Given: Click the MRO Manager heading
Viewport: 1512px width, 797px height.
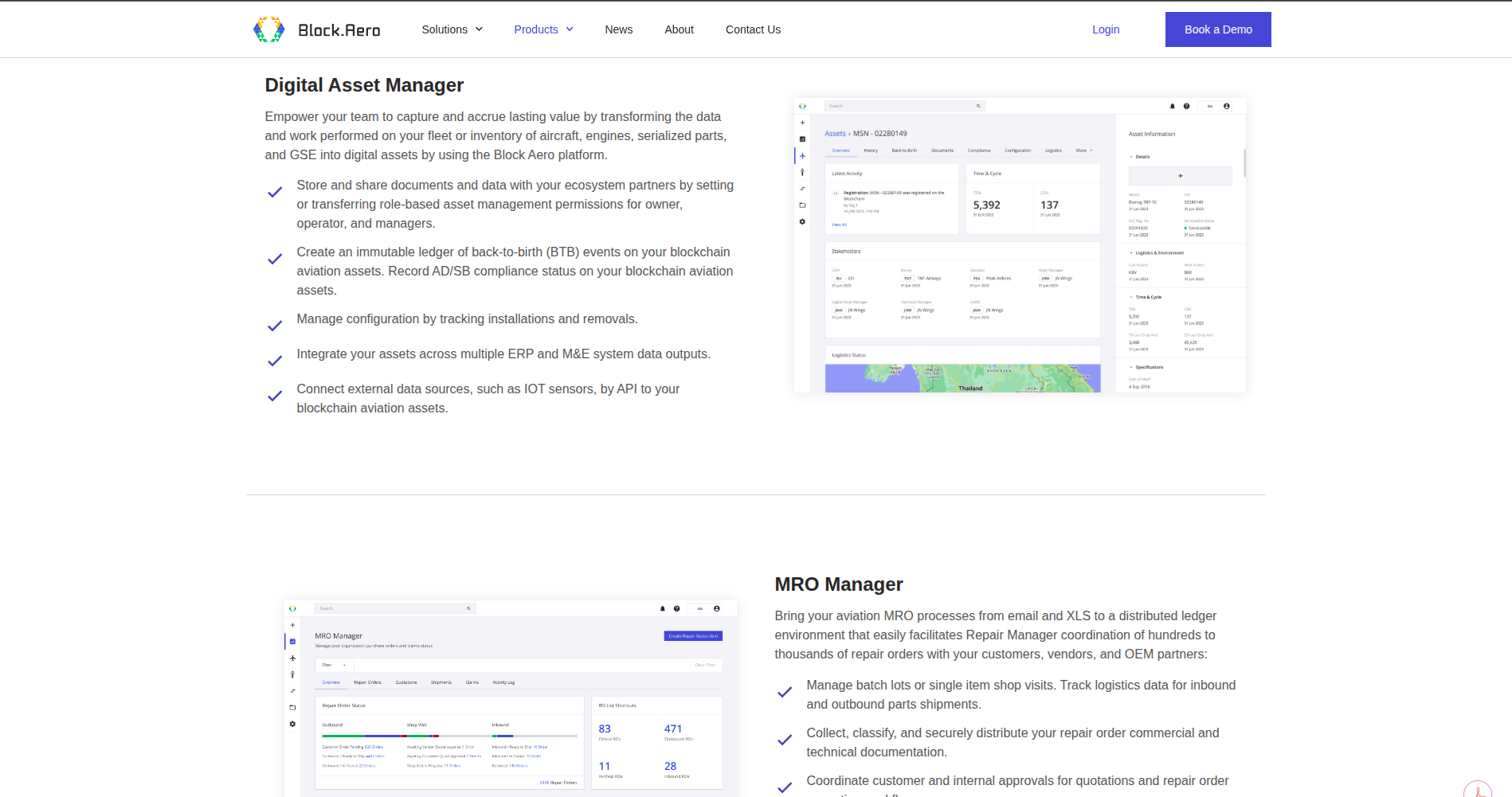Looking at the screenshot, I should pos(839,584).
